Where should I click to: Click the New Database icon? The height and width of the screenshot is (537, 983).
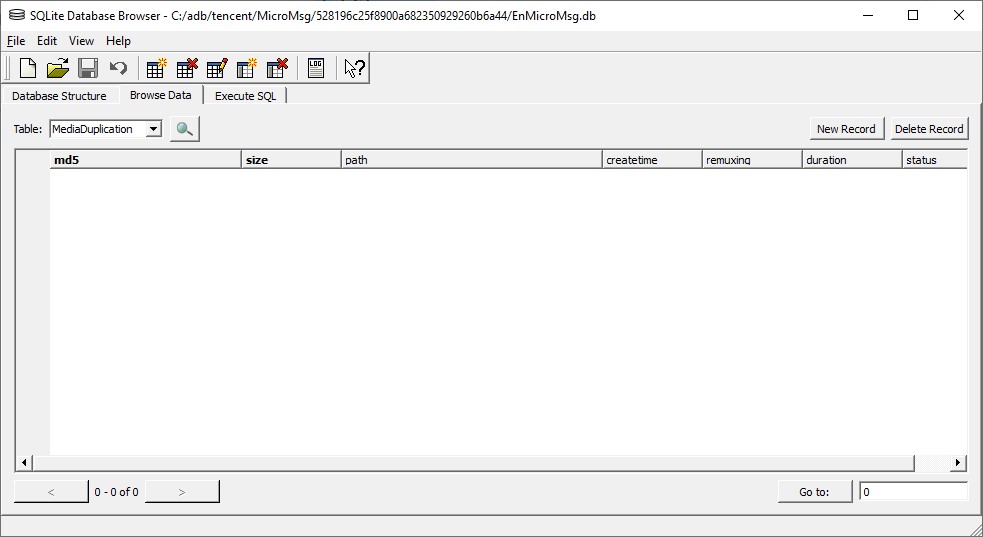(28, 68)
